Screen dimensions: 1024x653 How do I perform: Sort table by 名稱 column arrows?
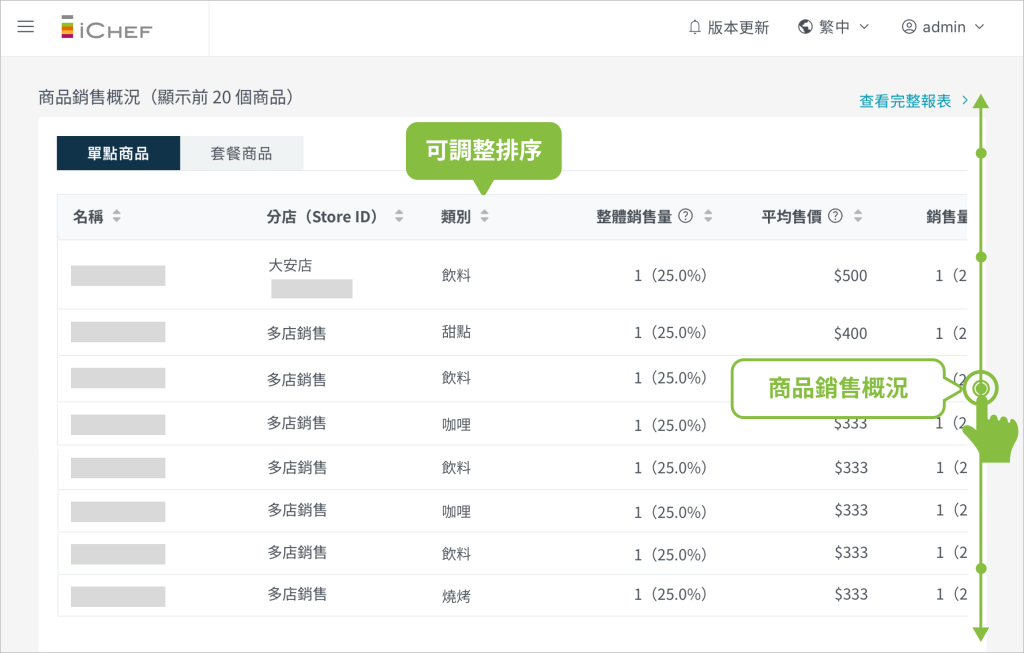click(116, 216)
